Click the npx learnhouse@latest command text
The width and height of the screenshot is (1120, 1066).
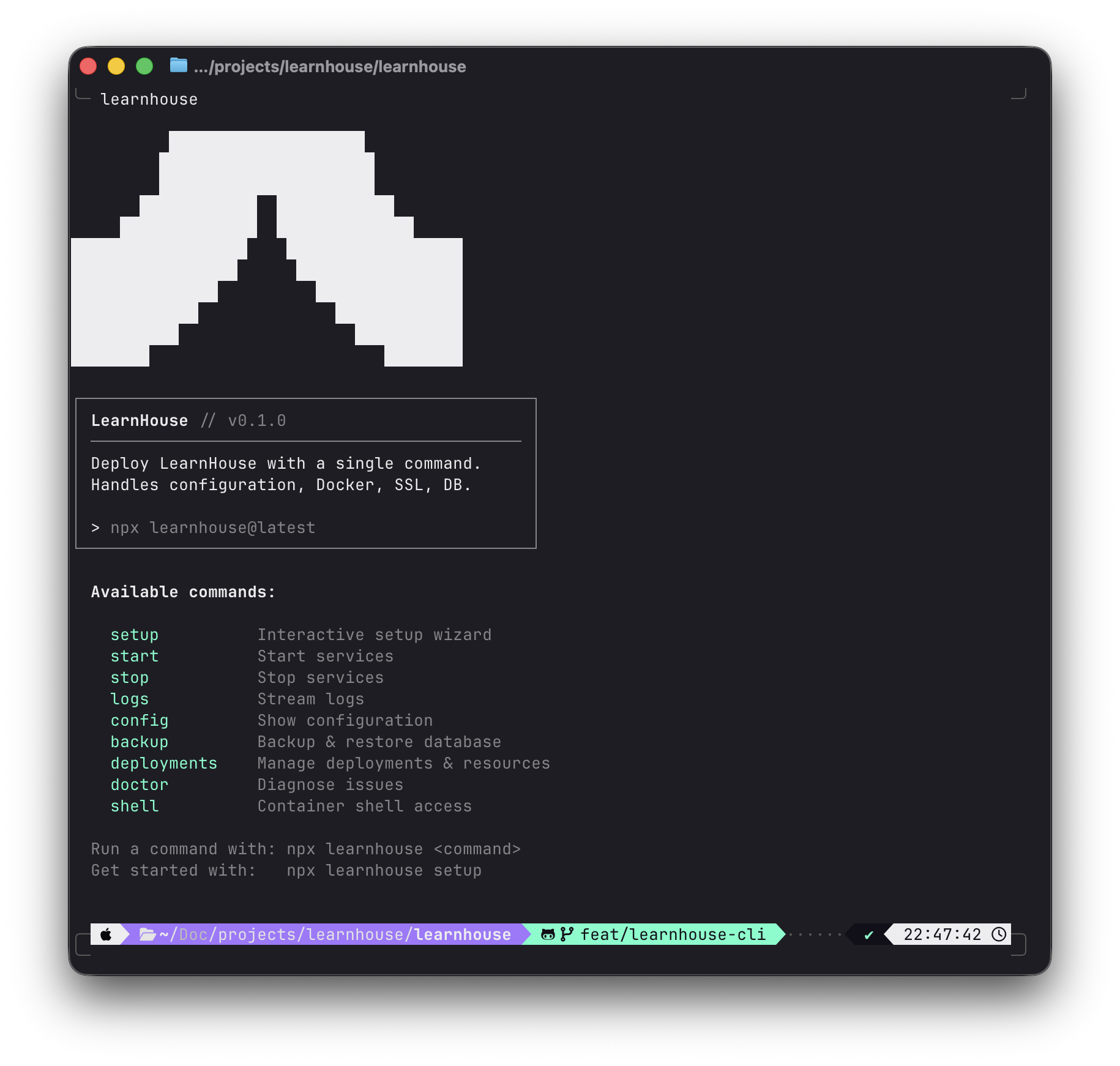213,528
